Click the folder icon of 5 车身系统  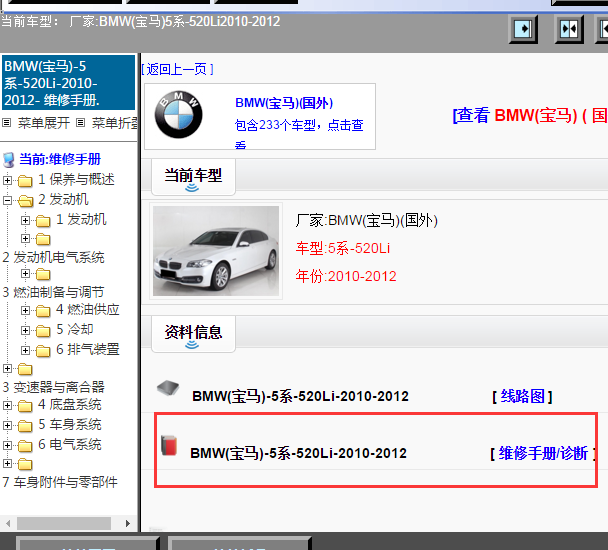pyautogui.click(x=25, y=426)
